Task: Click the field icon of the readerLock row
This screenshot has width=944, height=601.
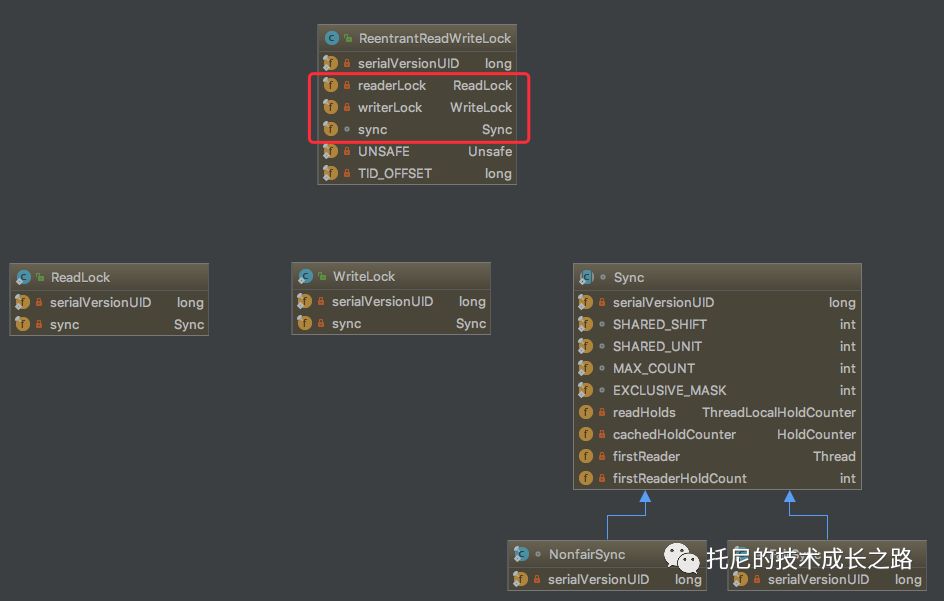Action: pos(331,85)
